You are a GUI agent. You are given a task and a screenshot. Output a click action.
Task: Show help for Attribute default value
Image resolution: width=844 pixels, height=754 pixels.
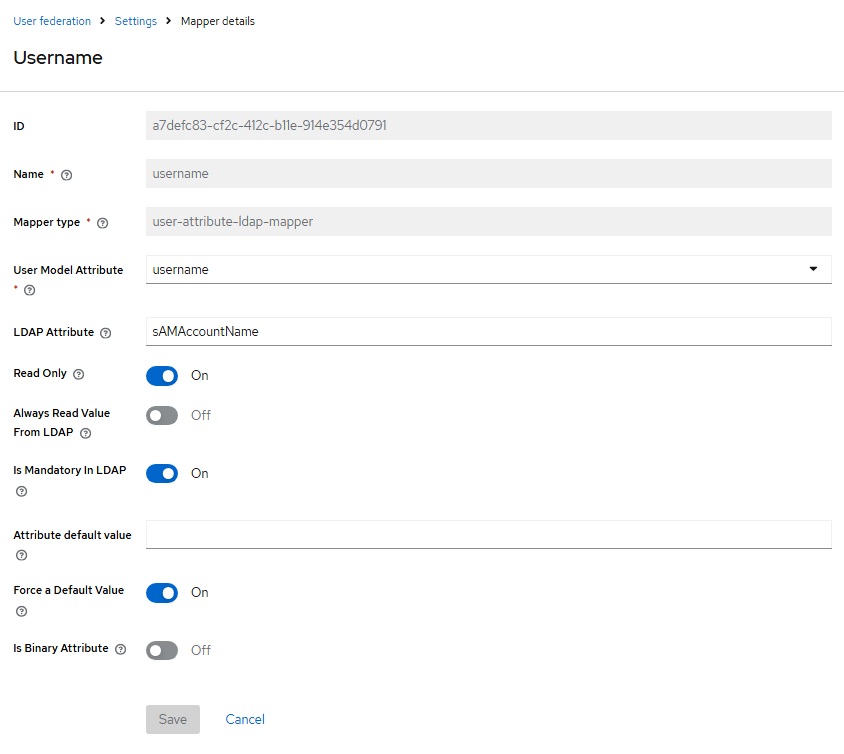(22, 555)
